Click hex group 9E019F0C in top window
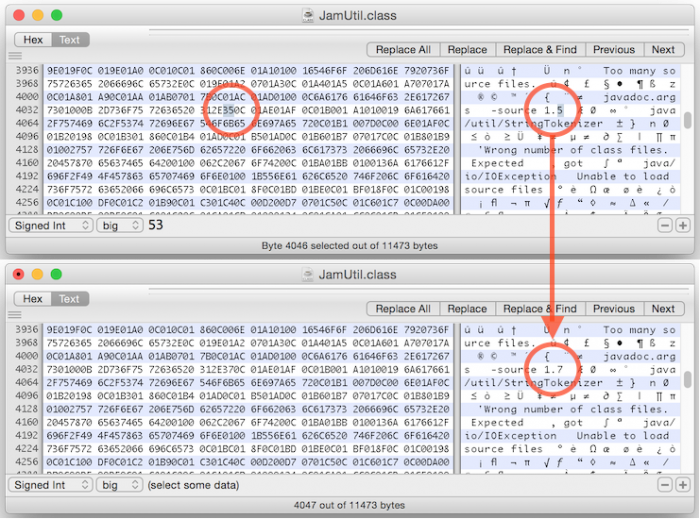The width and height of the screenshot is (700, 519). (x=70, y=71)
